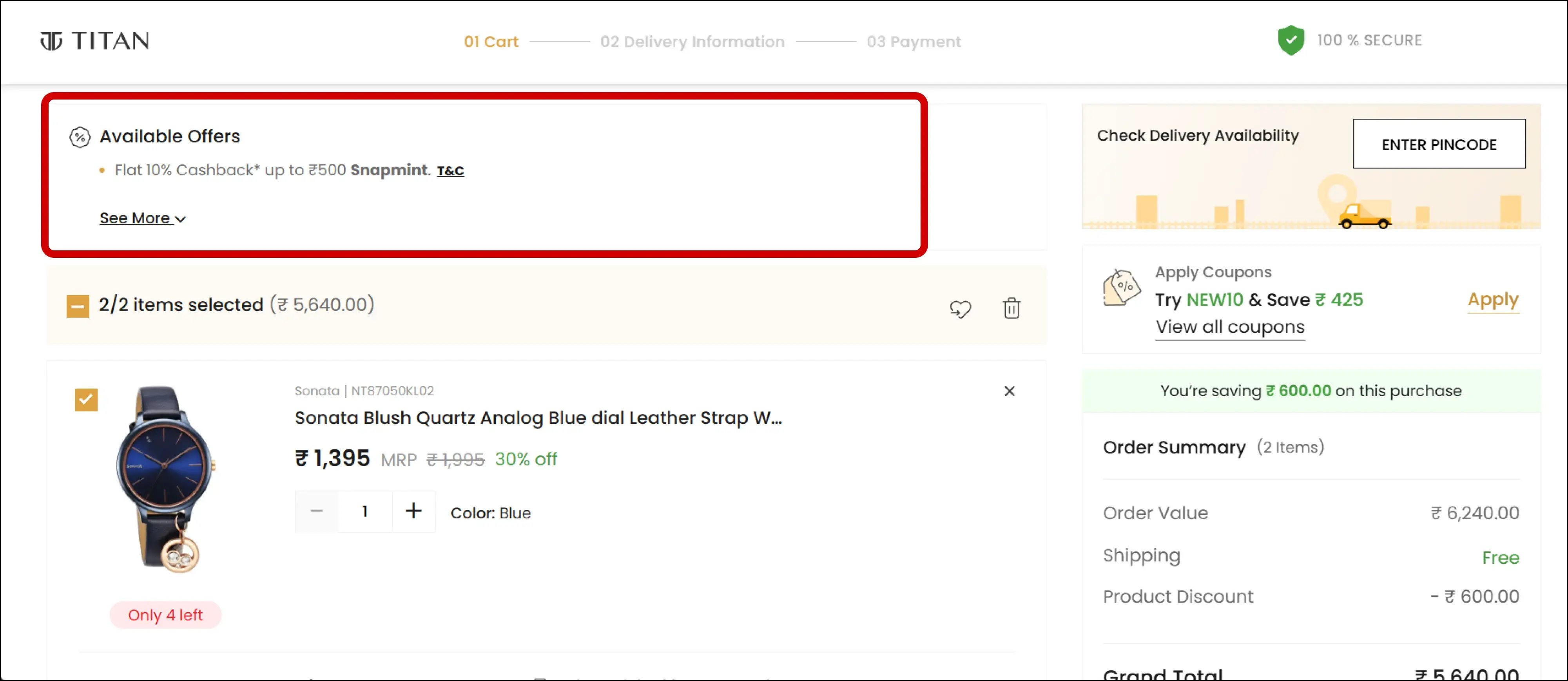The width and height of the screenshot is (1568, 681).
Task: Uncheck the Sonata Blush watch checkbox
Action: tap(86, 400)
